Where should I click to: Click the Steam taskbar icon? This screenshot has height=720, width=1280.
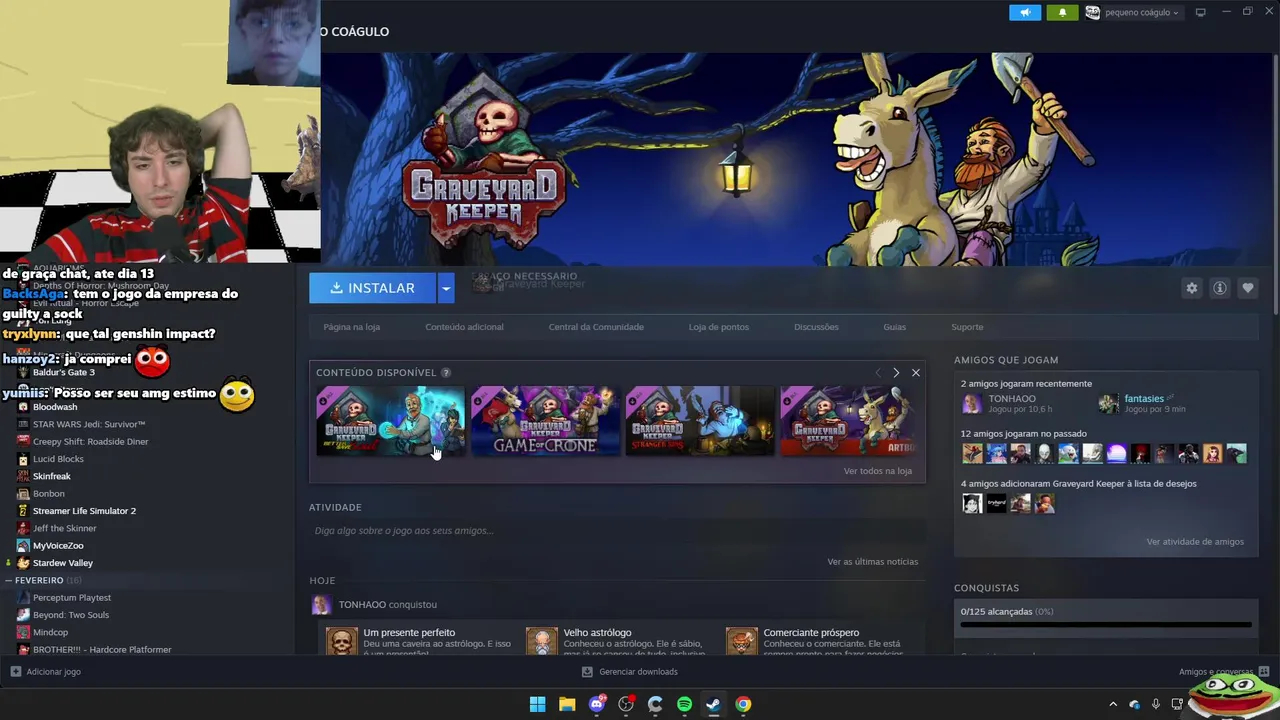[713, 704]
